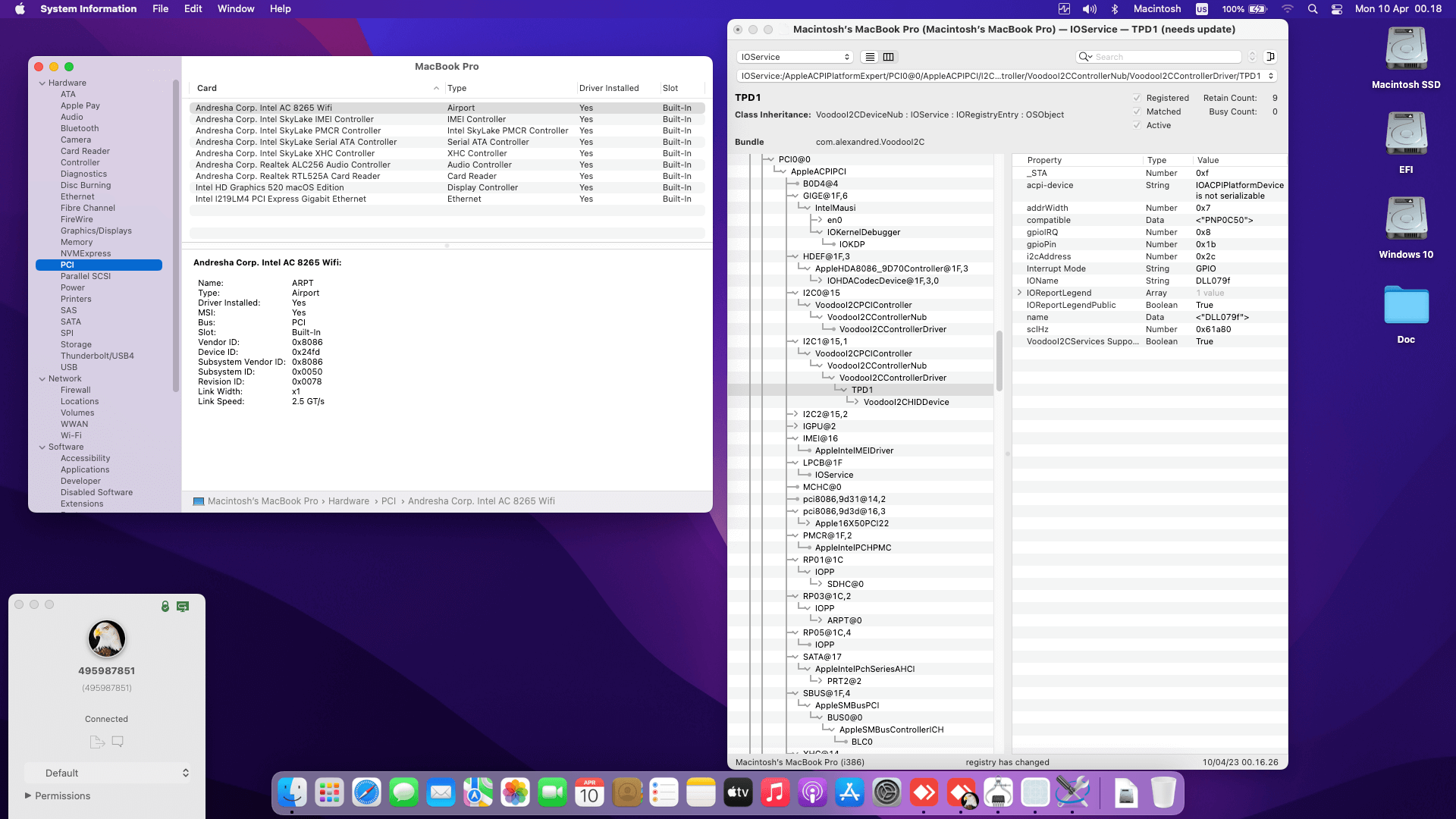Click the lock icon in remote window

[165, 606]
